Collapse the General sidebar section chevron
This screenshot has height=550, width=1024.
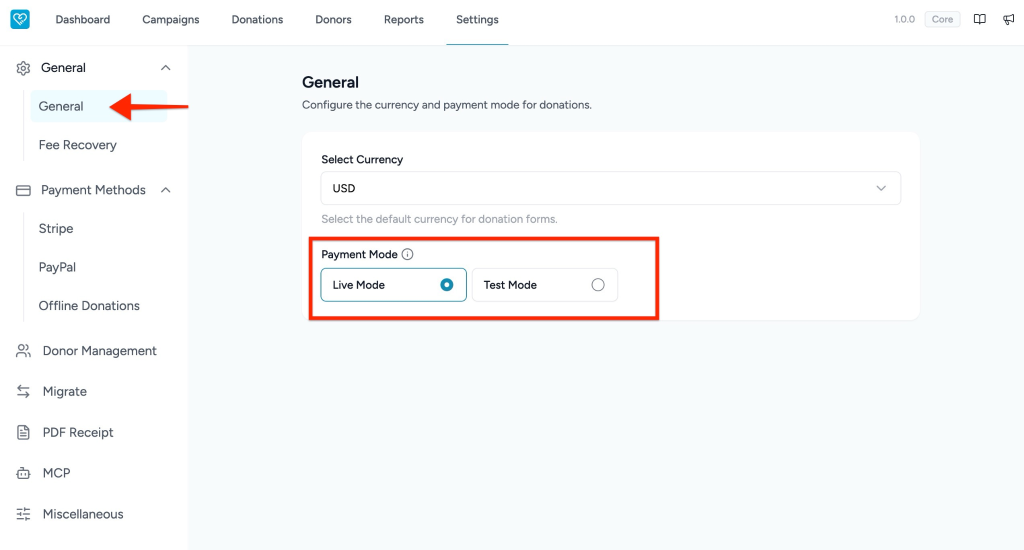coord(165,68)
